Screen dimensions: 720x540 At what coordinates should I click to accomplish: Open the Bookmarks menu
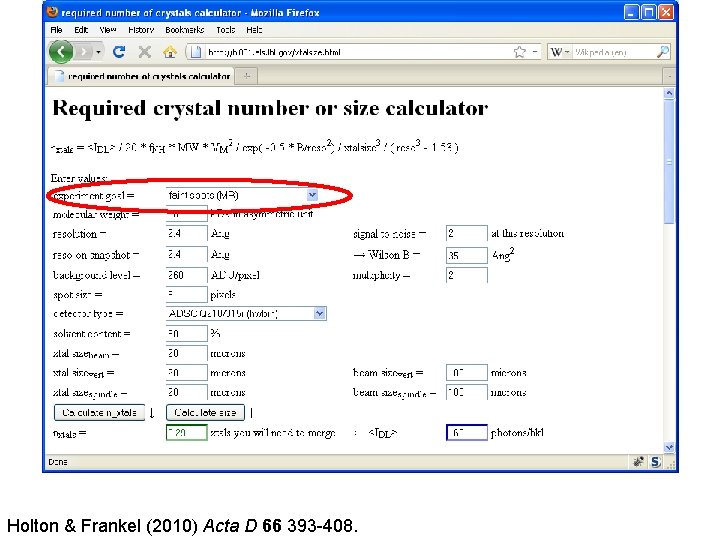tap(185, 30)
